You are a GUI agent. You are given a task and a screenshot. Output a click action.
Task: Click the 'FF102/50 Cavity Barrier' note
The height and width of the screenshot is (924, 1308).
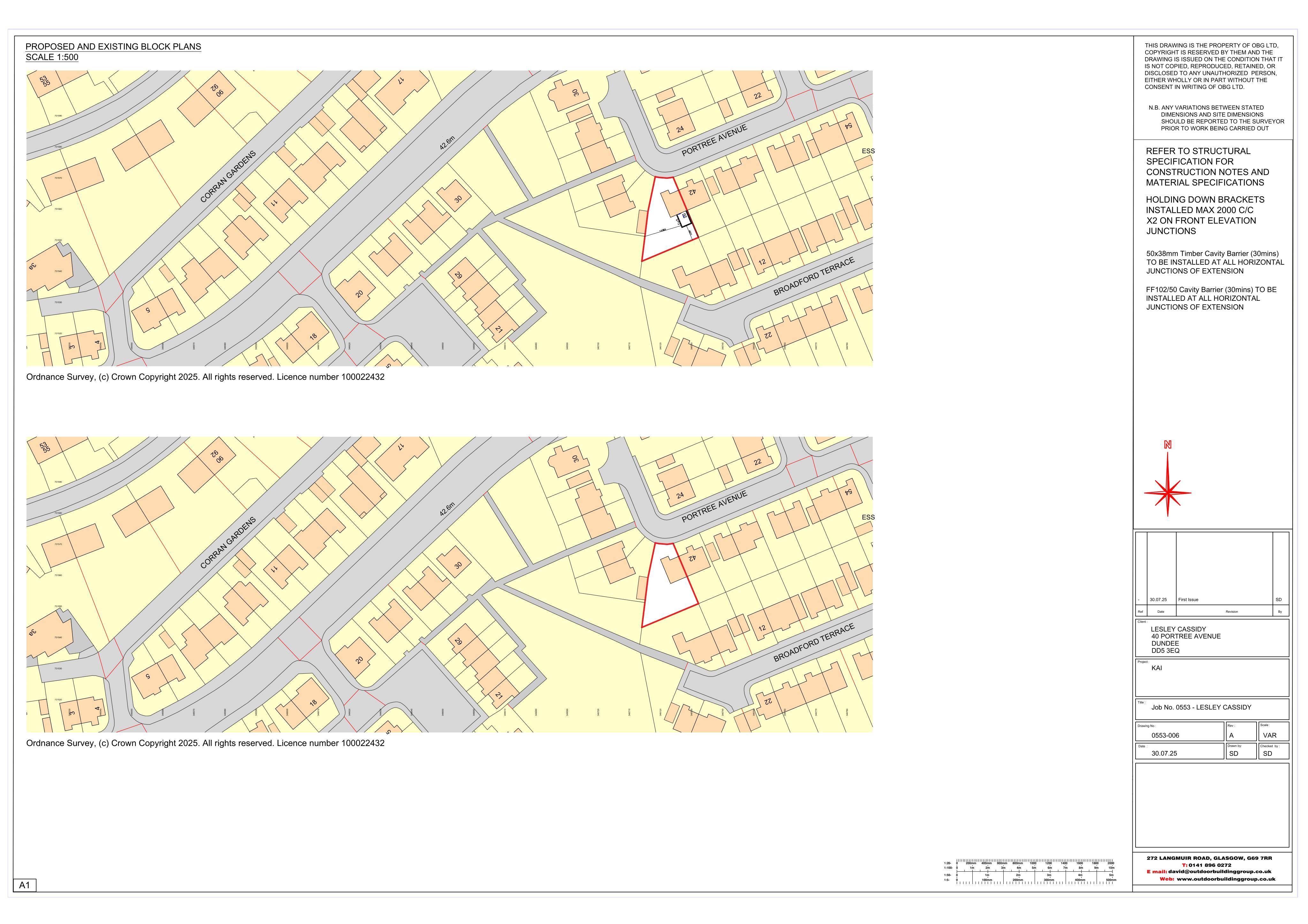tap(1211, 299)
